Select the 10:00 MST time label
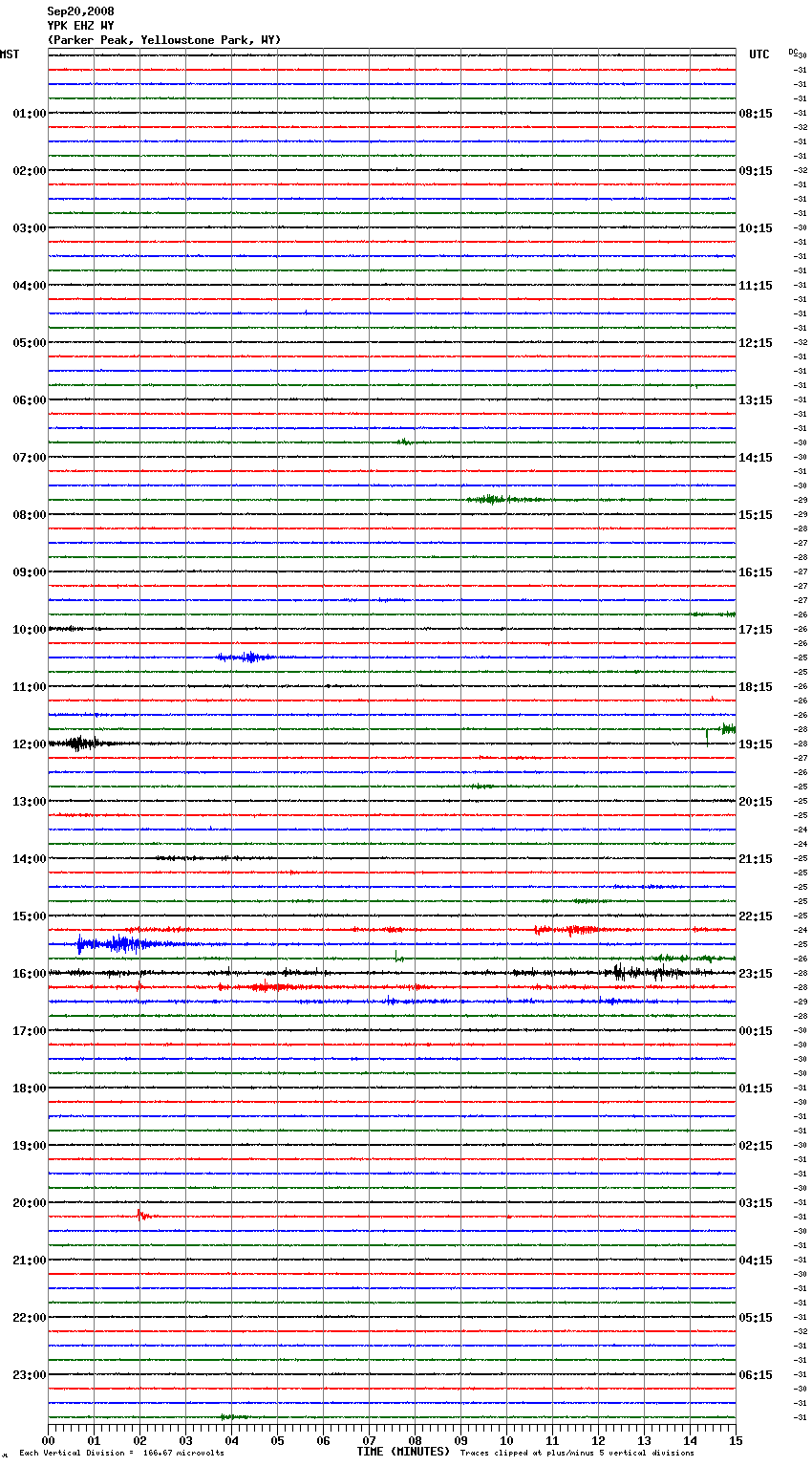This screenshot has width=812, height=1466. (x=29, y=630)
